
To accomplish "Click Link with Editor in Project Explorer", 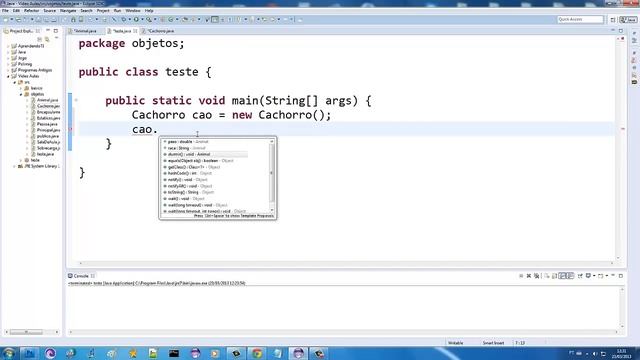I will click(x=47, y=39).
